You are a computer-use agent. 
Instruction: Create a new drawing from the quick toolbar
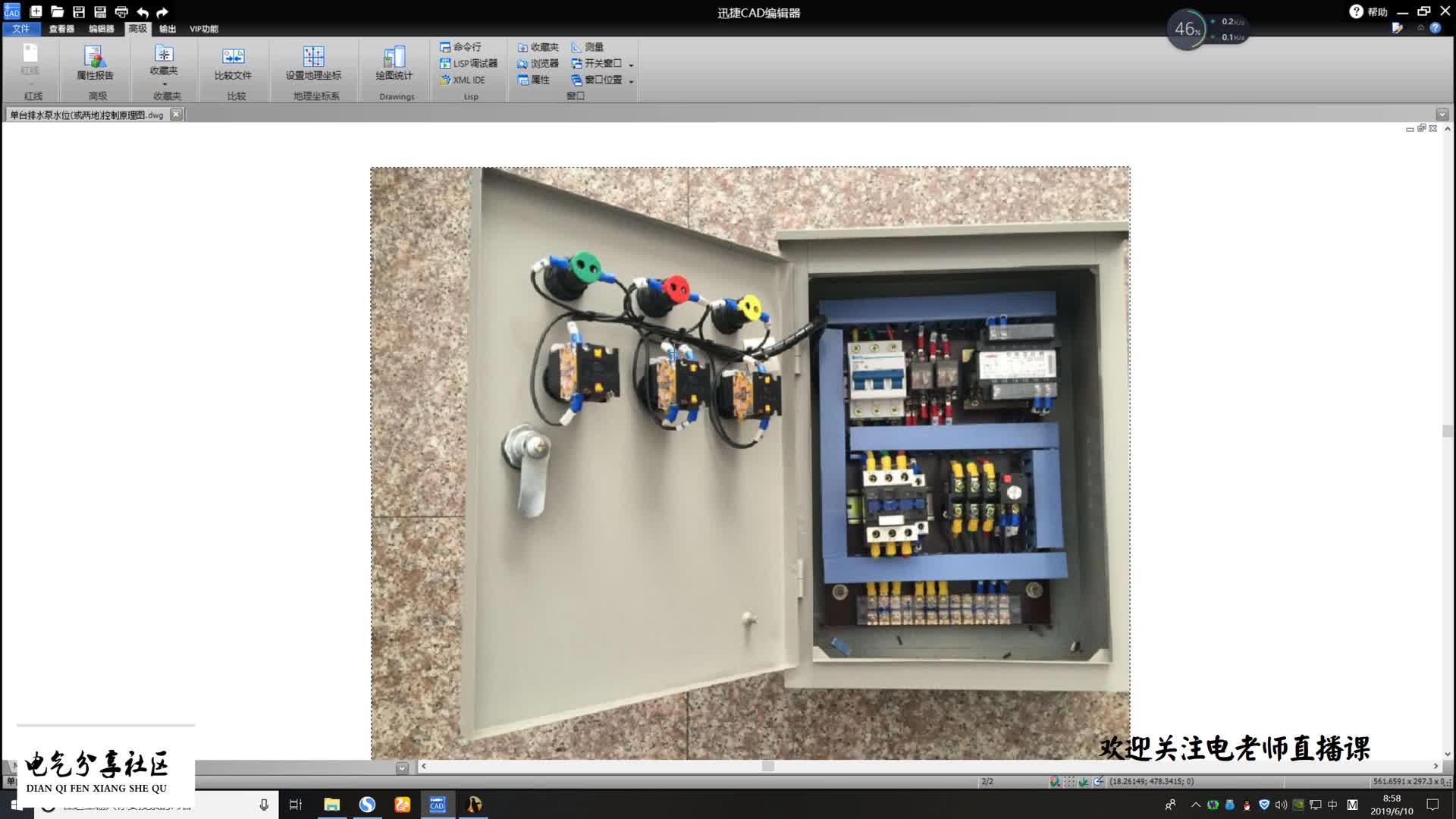coord(36,11)
